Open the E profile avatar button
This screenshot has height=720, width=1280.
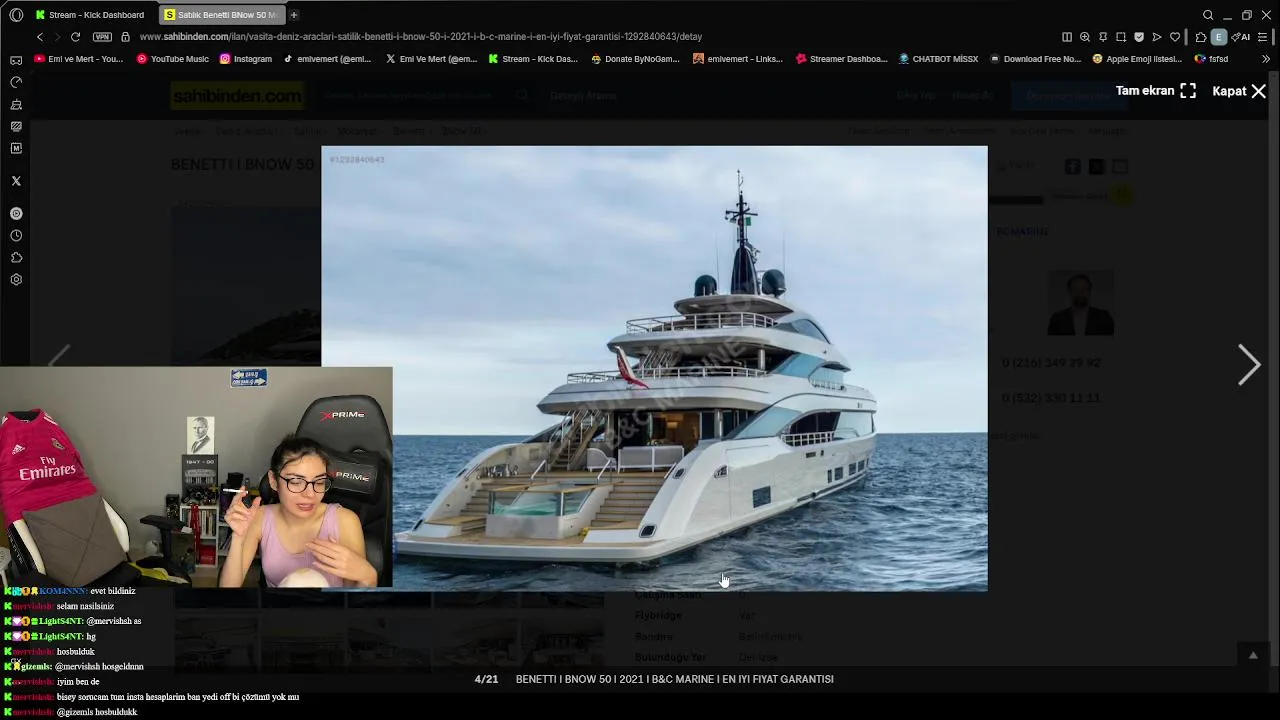tap(1218, 37)
